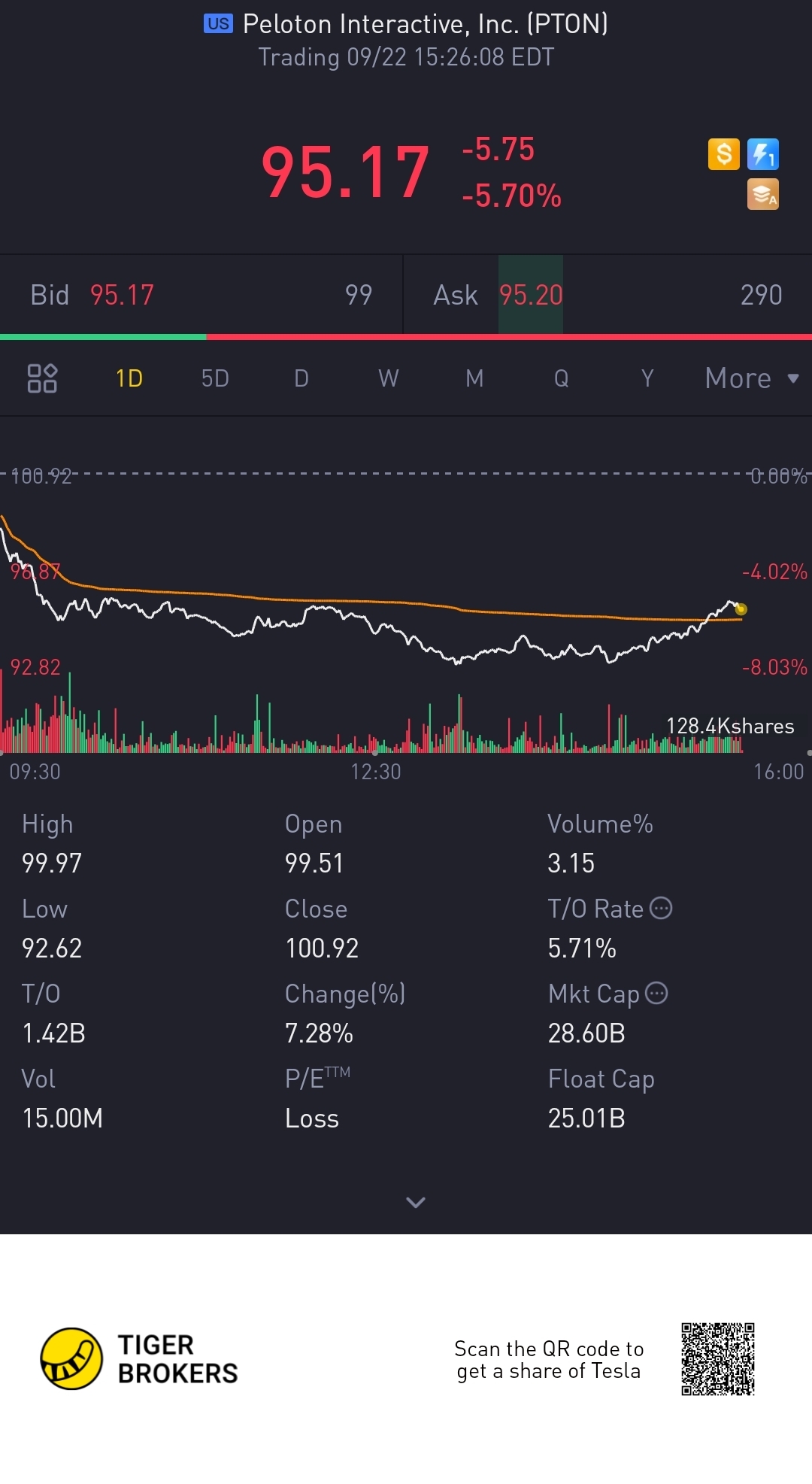Tap the High value 99.97

point(52,863)
